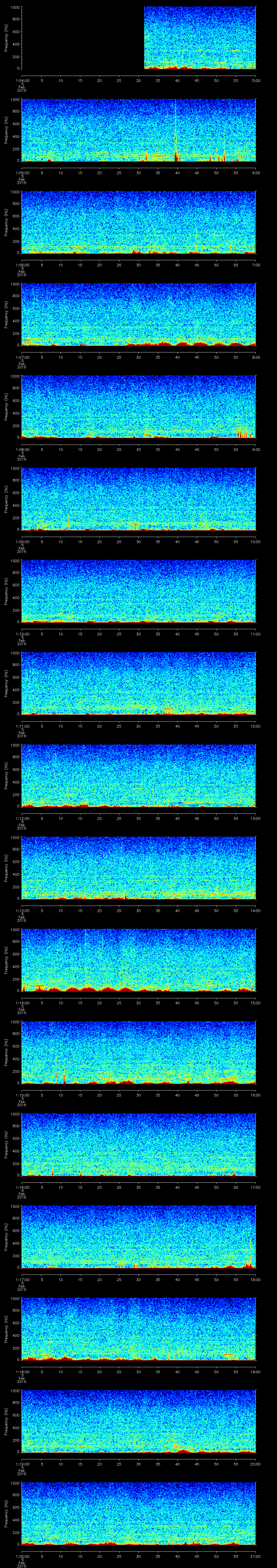The image size is (277, 1568).
Task: Click the 30 tick under the 1:05:00 panel
Action: click(139, 173)
